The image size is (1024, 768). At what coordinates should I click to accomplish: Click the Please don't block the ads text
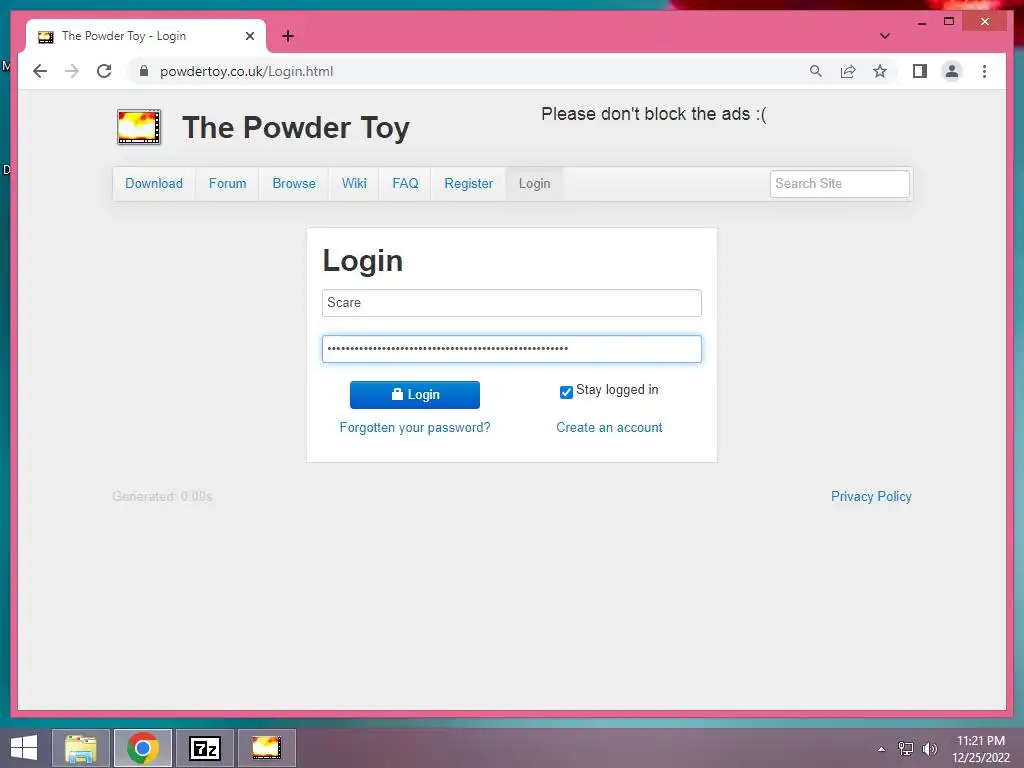click(x=653, y=114)
